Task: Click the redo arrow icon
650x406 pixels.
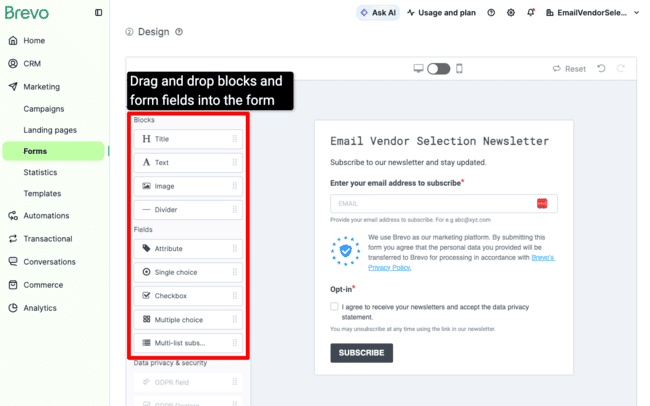Action: coord(621,68)
